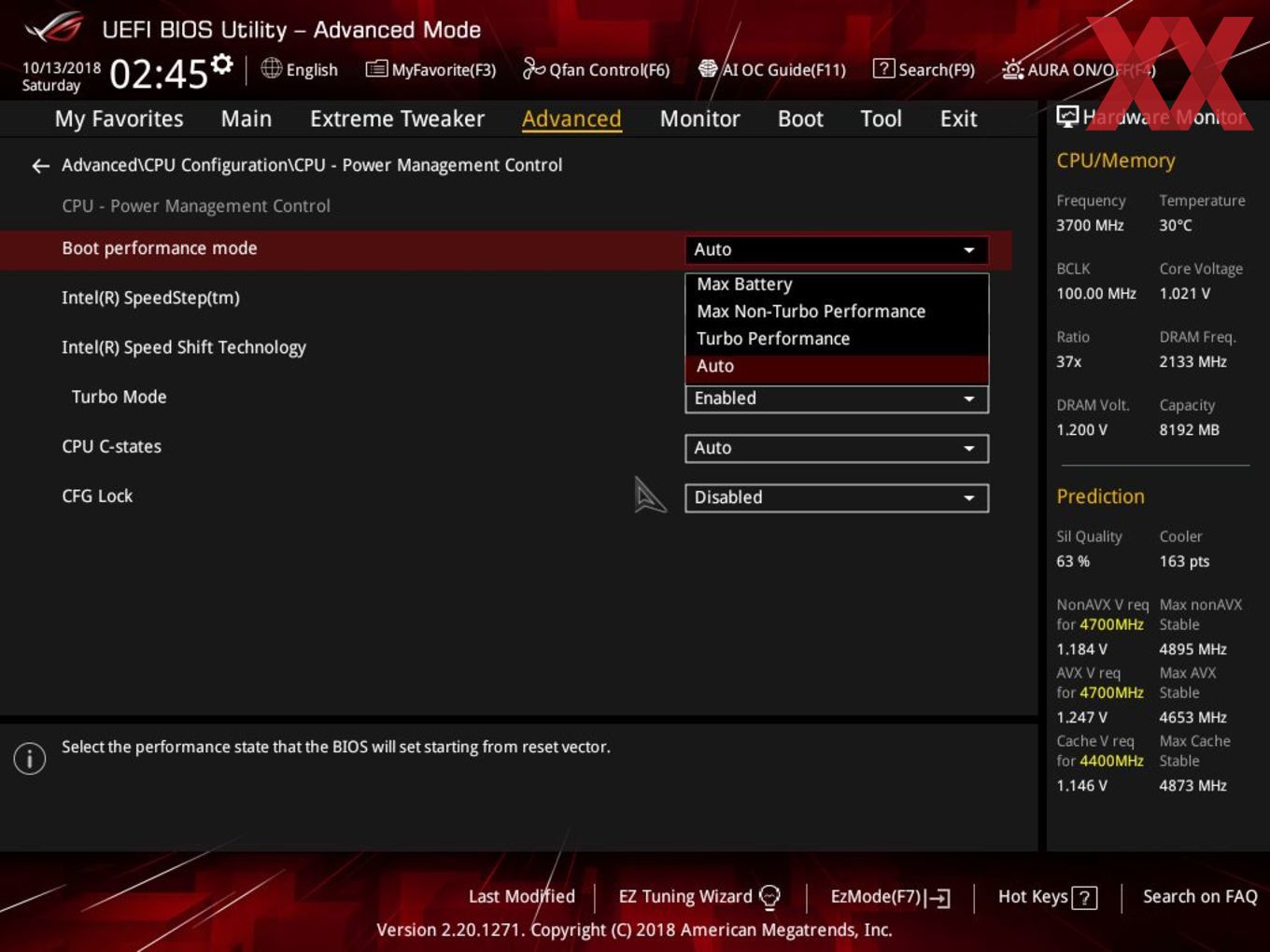The image size is (1270, 952).
Task: Click the 2133 MHz DRAM frequency value
Action: [1192, 361]
